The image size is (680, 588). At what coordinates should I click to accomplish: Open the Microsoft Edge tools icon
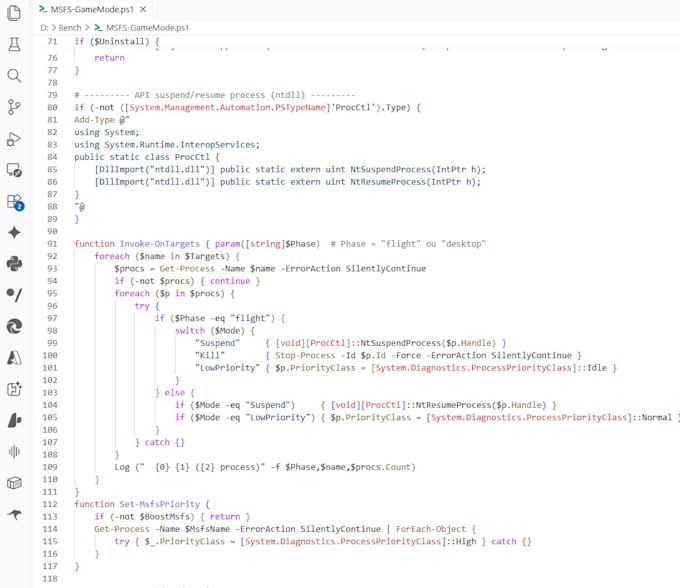coord(14,326)
